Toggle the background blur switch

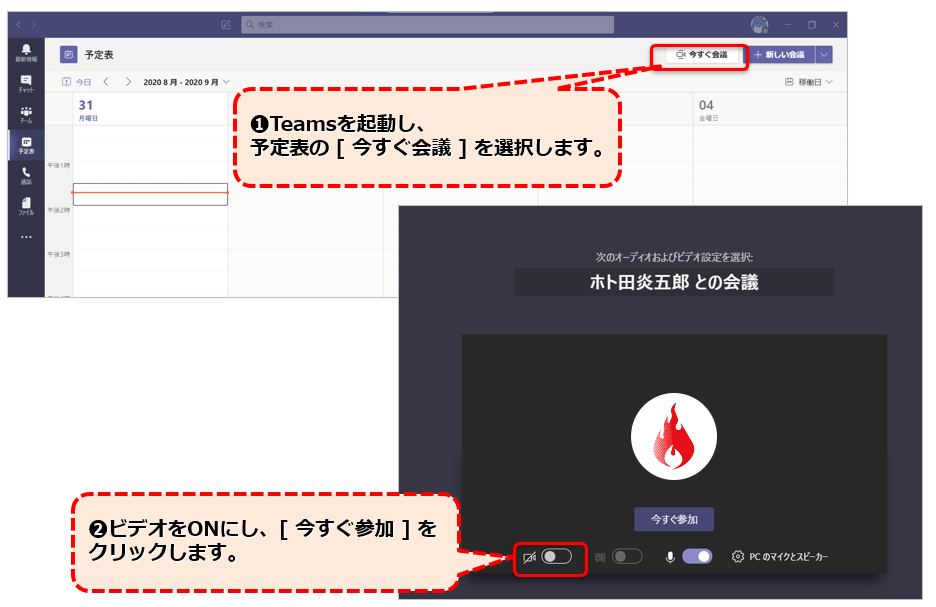coord(627,557)
